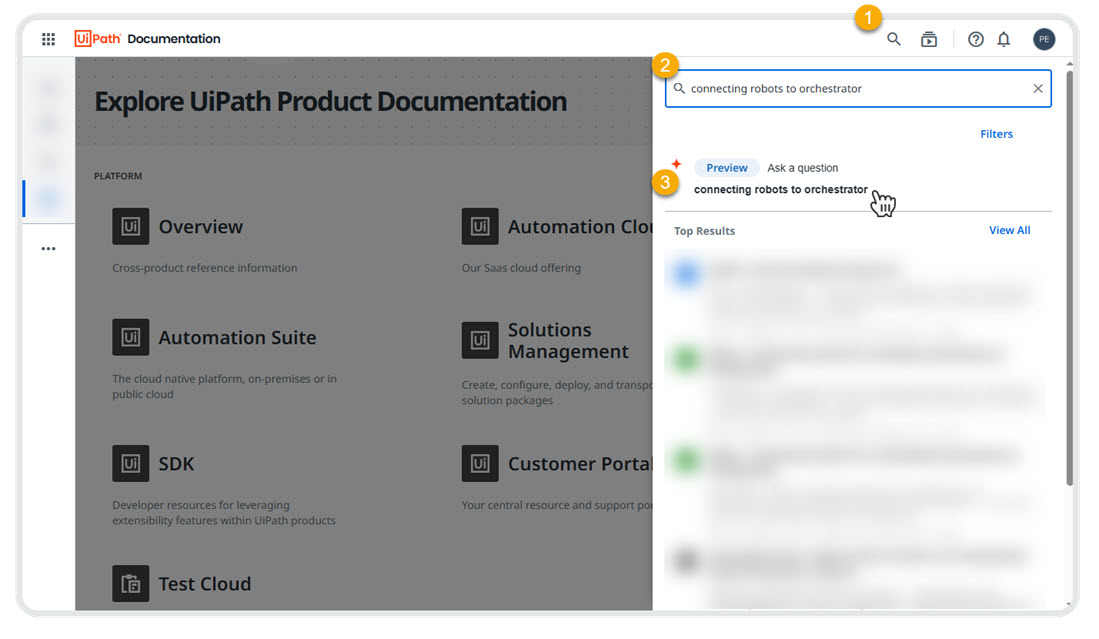Open the app launcher grid icon

48,39
